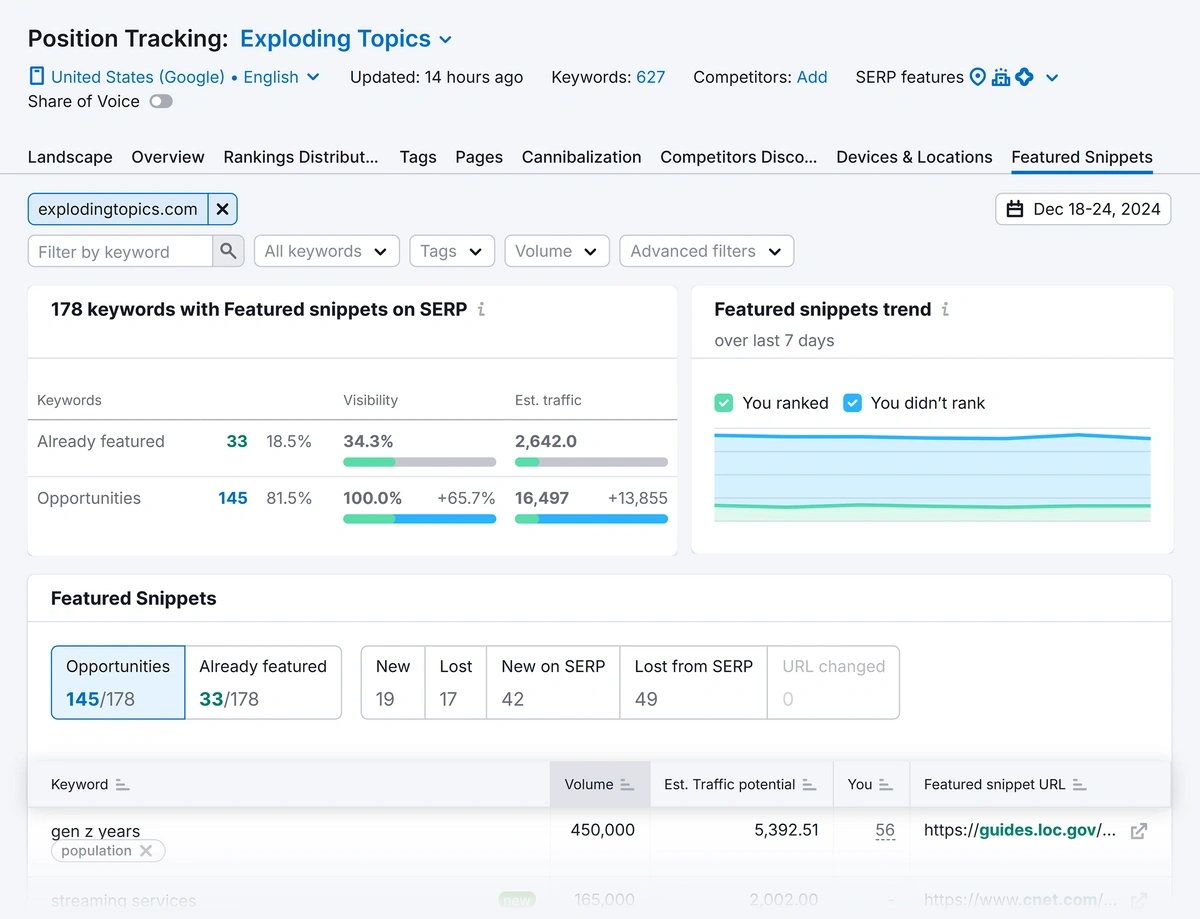Screen dimensions: 1200x919
Task: Select the Featured Snippets tab
Action: click(x=1082, y=157)
